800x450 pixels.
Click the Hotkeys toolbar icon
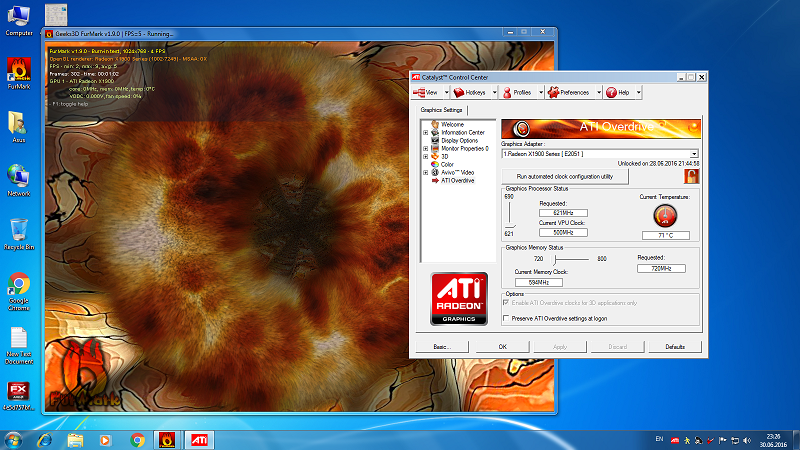(x=466, y=92)
